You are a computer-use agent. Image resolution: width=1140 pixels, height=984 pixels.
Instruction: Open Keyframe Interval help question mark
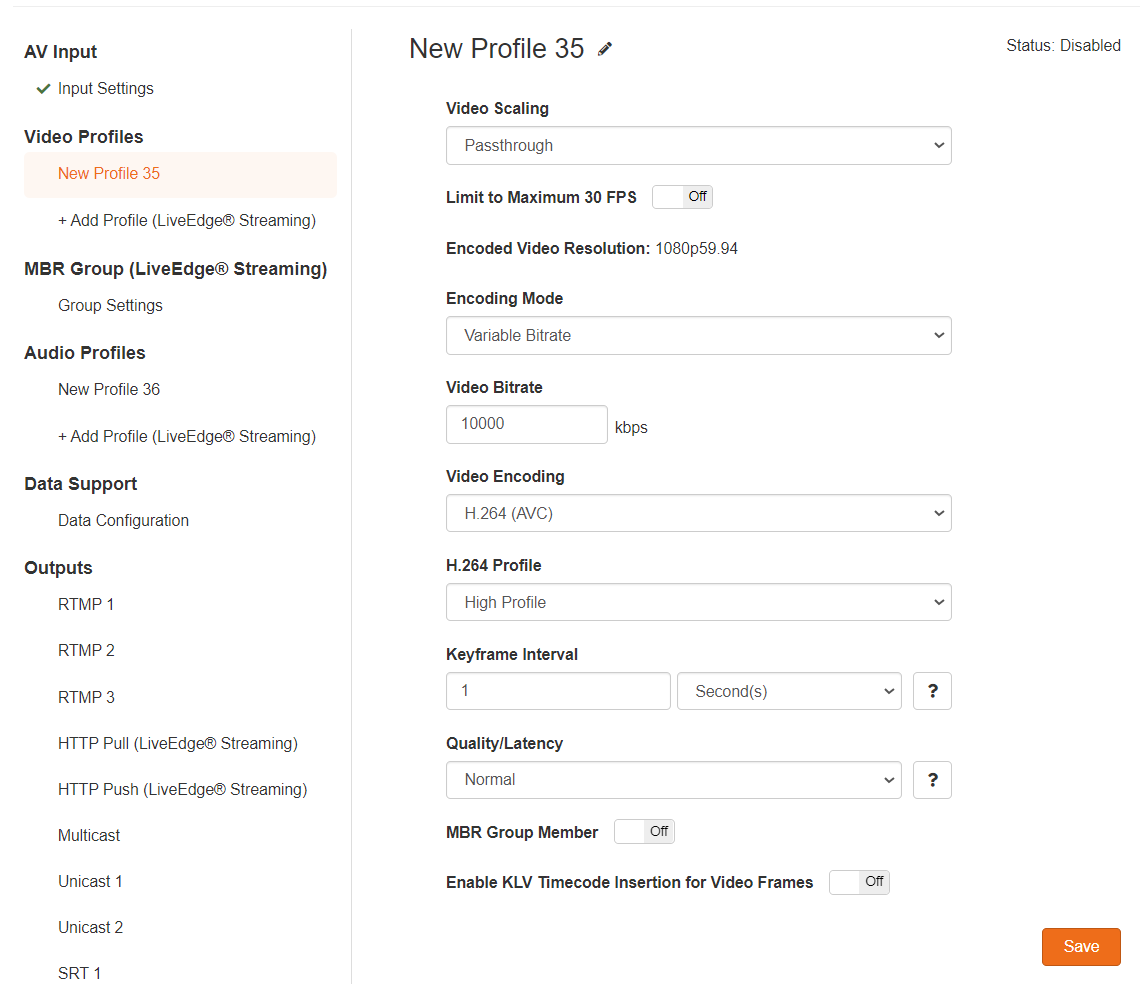pos(933,691)
